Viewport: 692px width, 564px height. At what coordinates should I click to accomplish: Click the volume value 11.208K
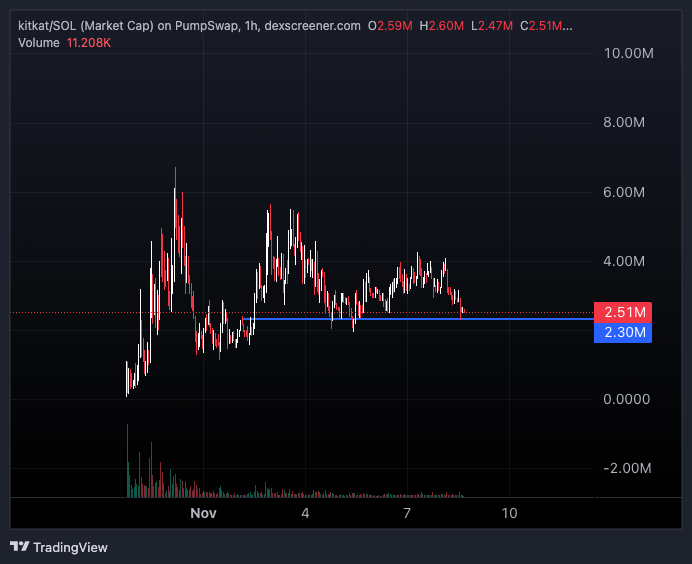[x=89, y=43]
